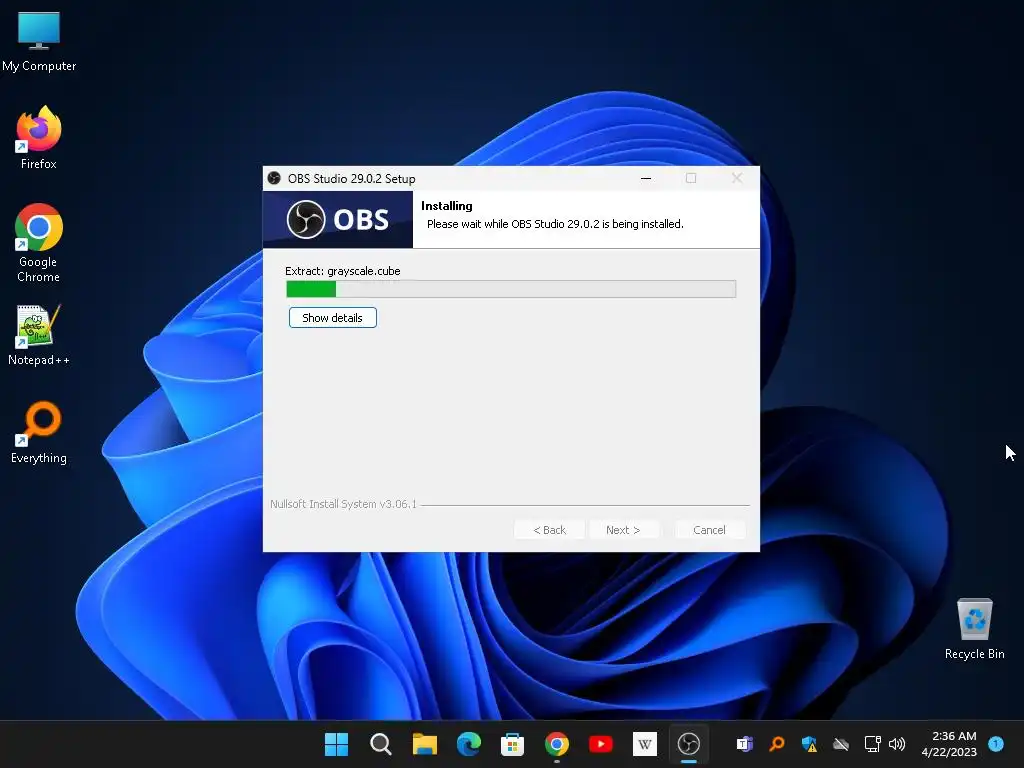Click OBS icon in setup title bar
This screenshot has width=1024, height=768.
(x=274, y=178)
